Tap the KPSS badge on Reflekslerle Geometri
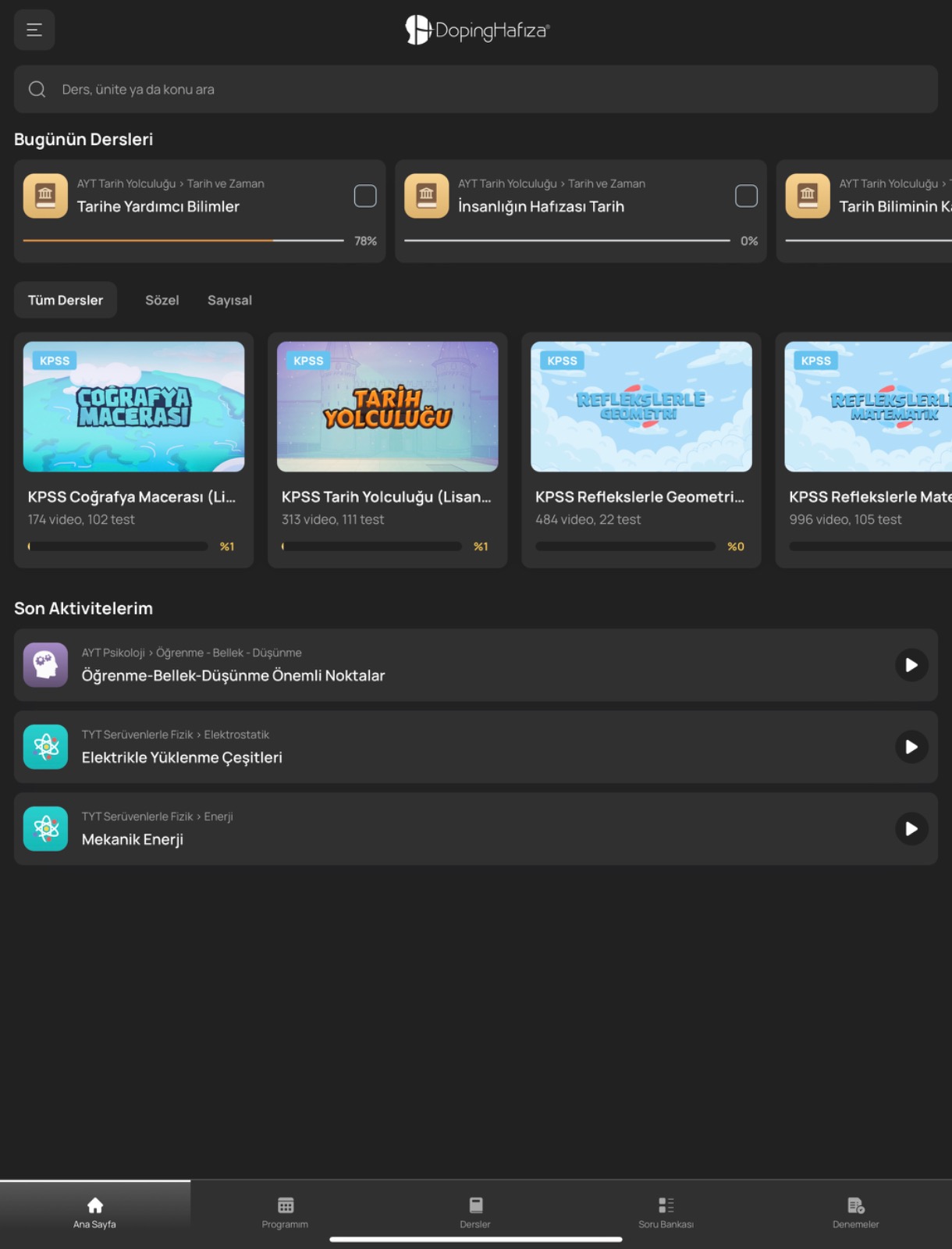The image size is (952, 1249). point(562,361)
